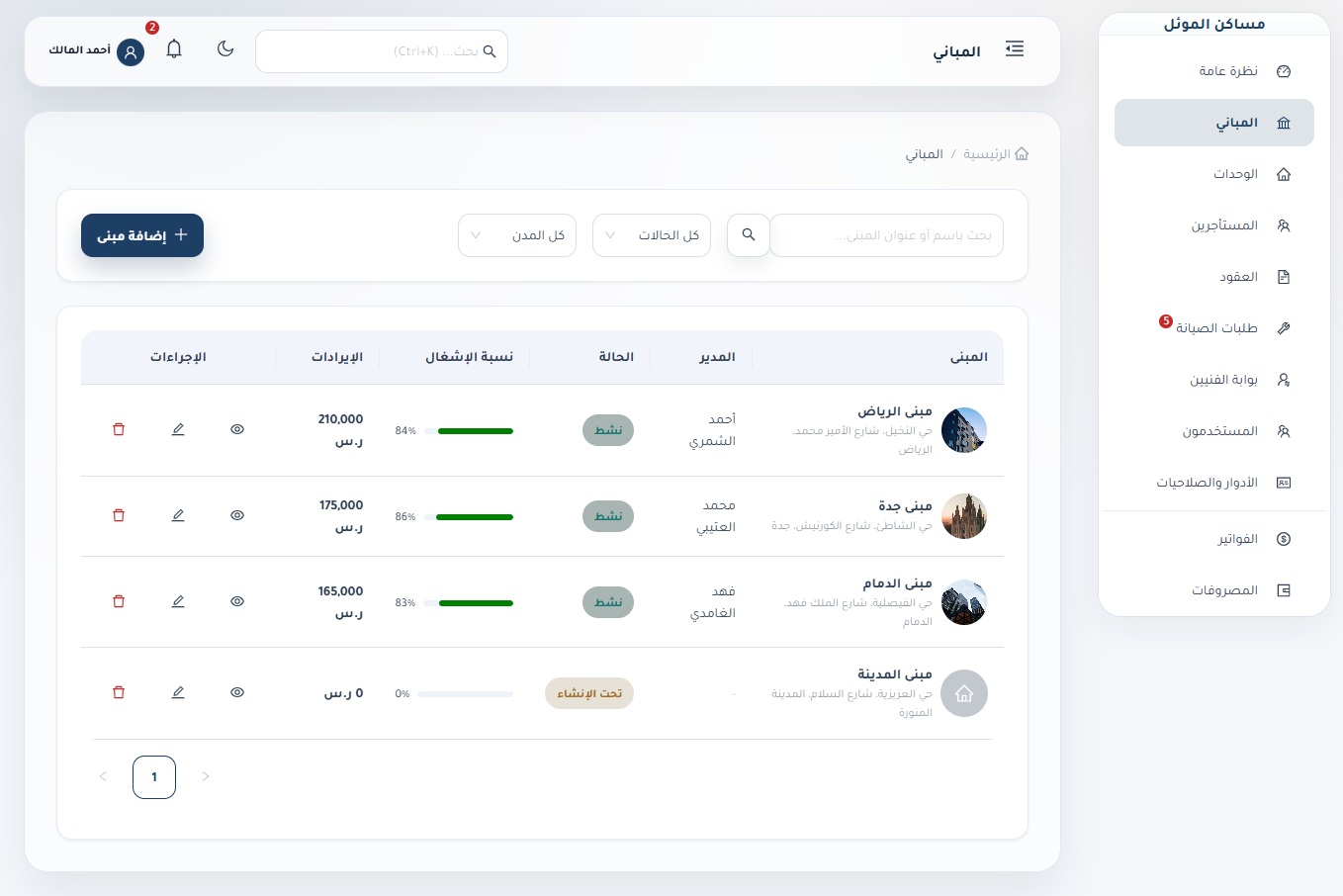Click the إضافة مبنى add building button
The width and height of the screenshot is (1343, 896).
[x=142, y=235]
